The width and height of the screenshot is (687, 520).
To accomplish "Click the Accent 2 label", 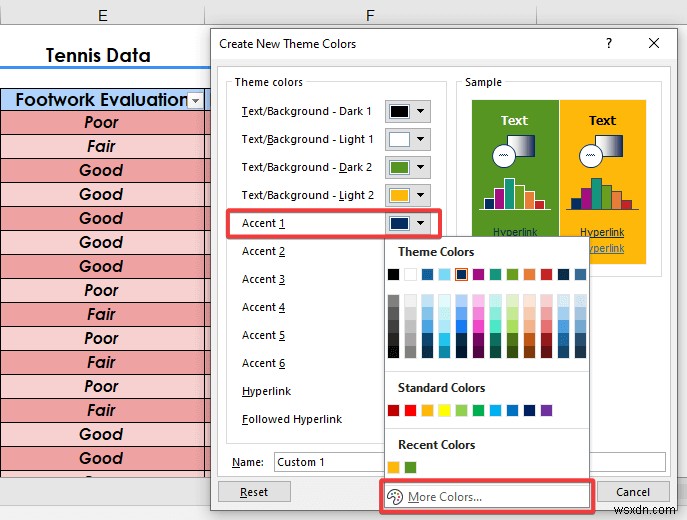I will point(263,251).
